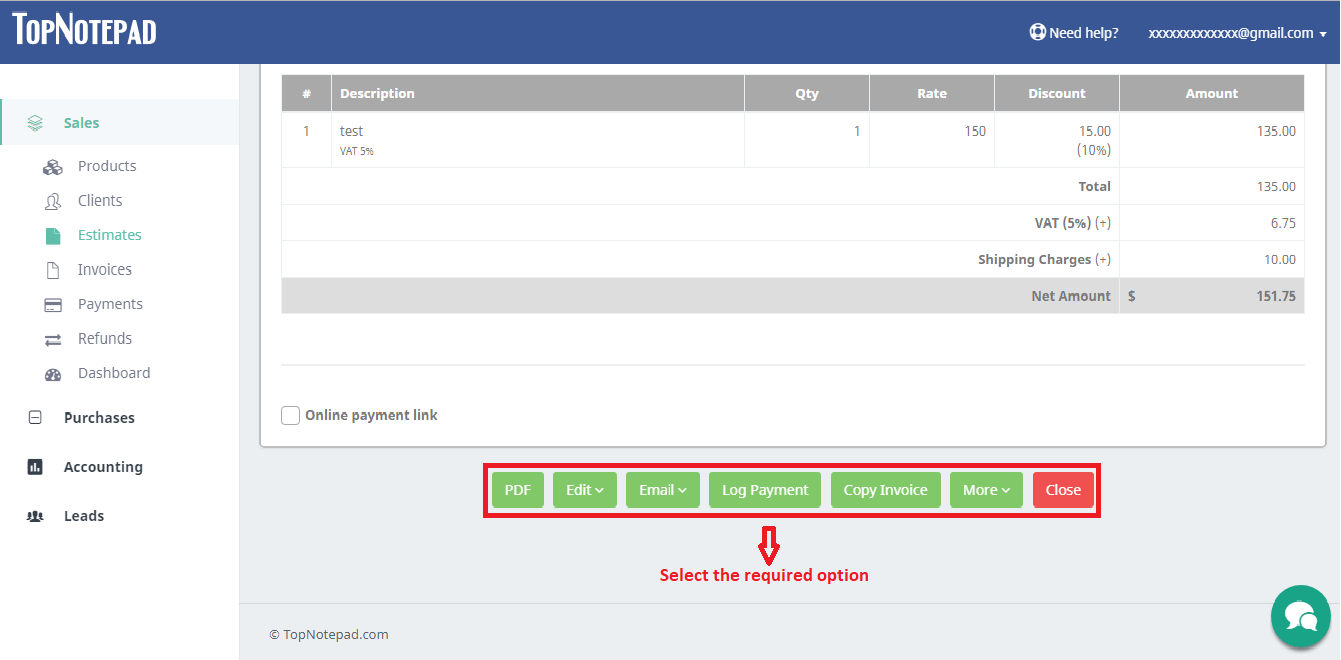Click the Estimates document icon
This screenshot has width=1341, height=660.
pyautogui.click(x=53, y=236)
